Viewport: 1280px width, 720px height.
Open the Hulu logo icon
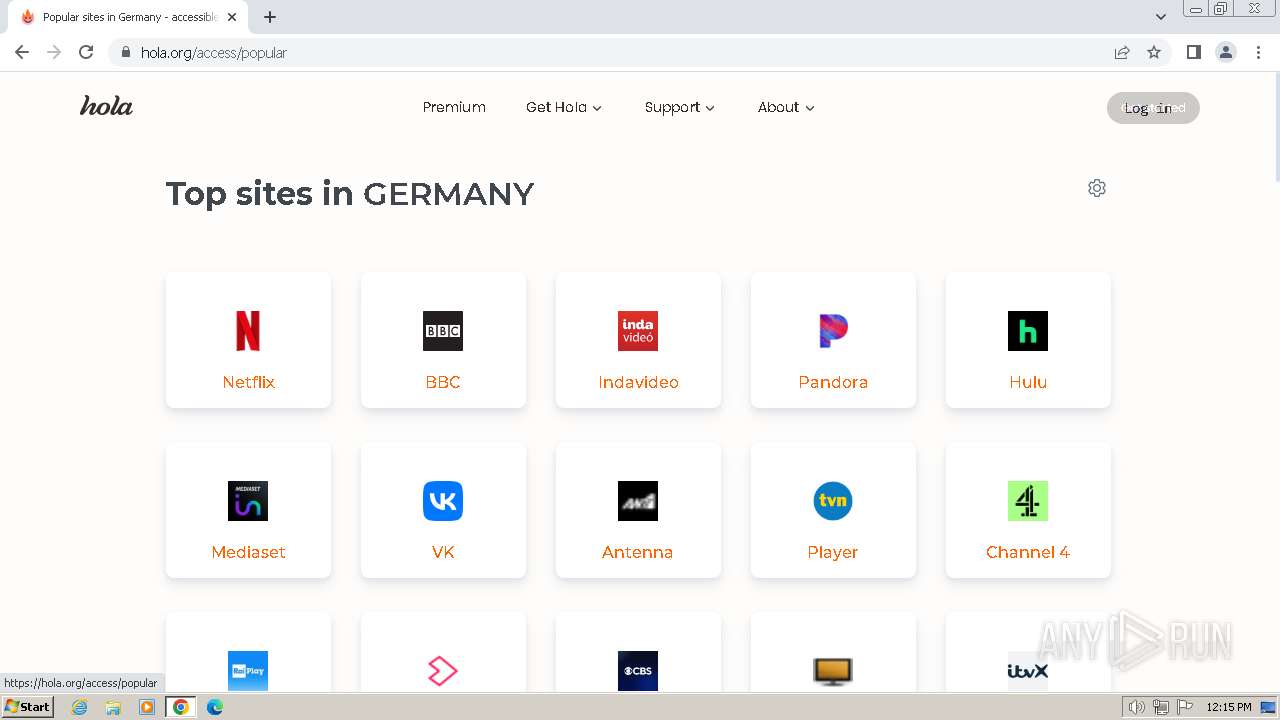coord(1028,331)
